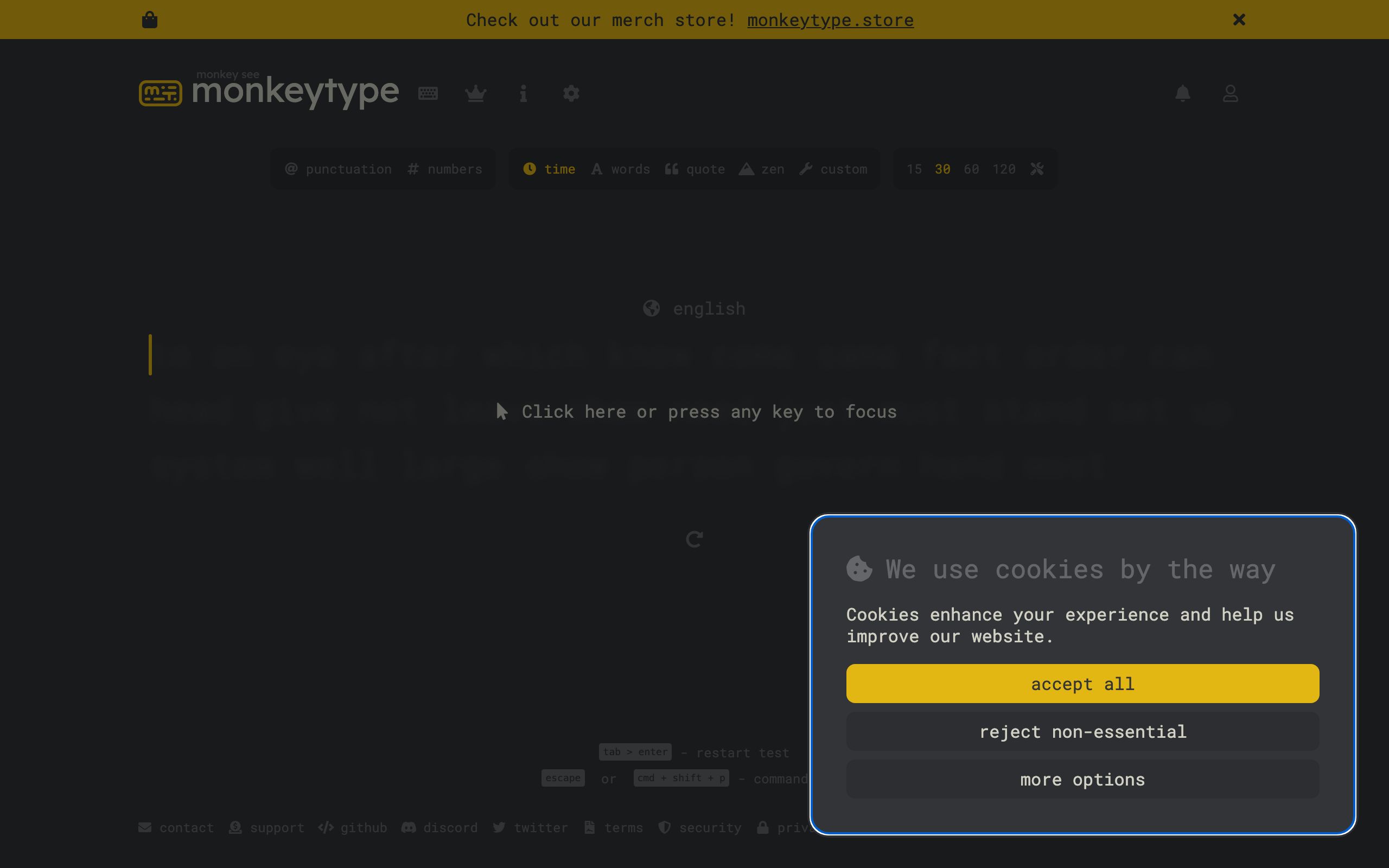Click the 'escape' key hint
The width and height of the screenshot is (1389, 868).
pyautogui.click(x=563, y=778)
